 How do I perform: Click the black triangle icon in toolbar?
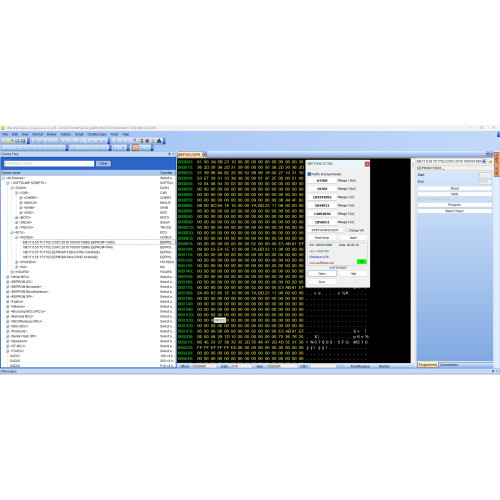click(x=159, y=141)
